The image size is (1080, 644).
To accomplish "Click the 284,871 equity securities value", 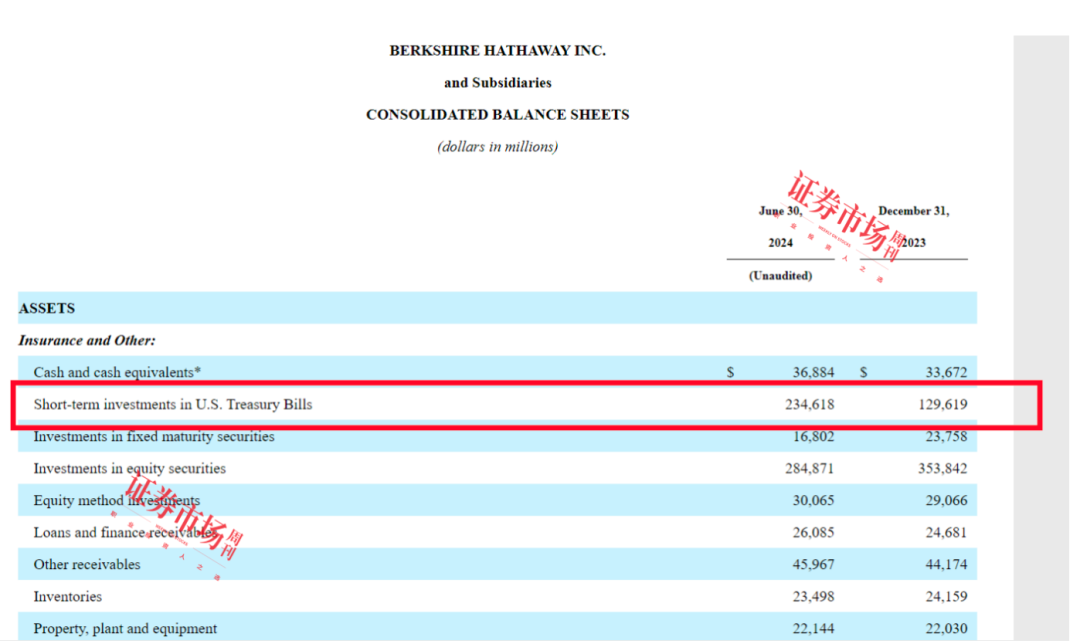I will point(809,468).
